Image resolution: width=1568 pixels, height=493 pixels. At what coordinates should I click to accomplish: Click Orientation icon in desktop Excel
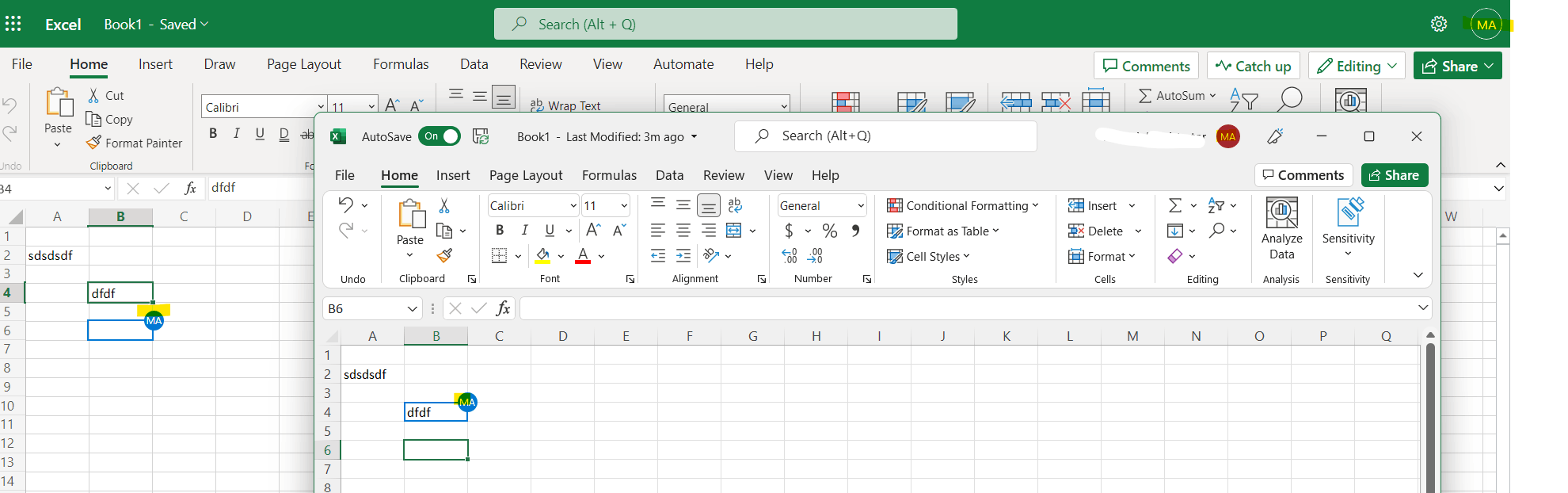(711, 255)
